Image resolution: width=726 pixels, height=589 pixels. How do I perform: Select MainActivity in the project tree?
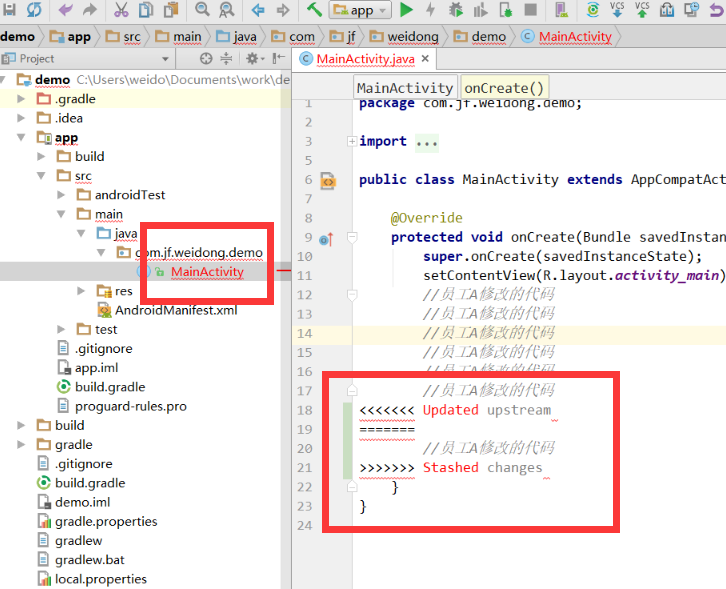[x=207, y=272]
